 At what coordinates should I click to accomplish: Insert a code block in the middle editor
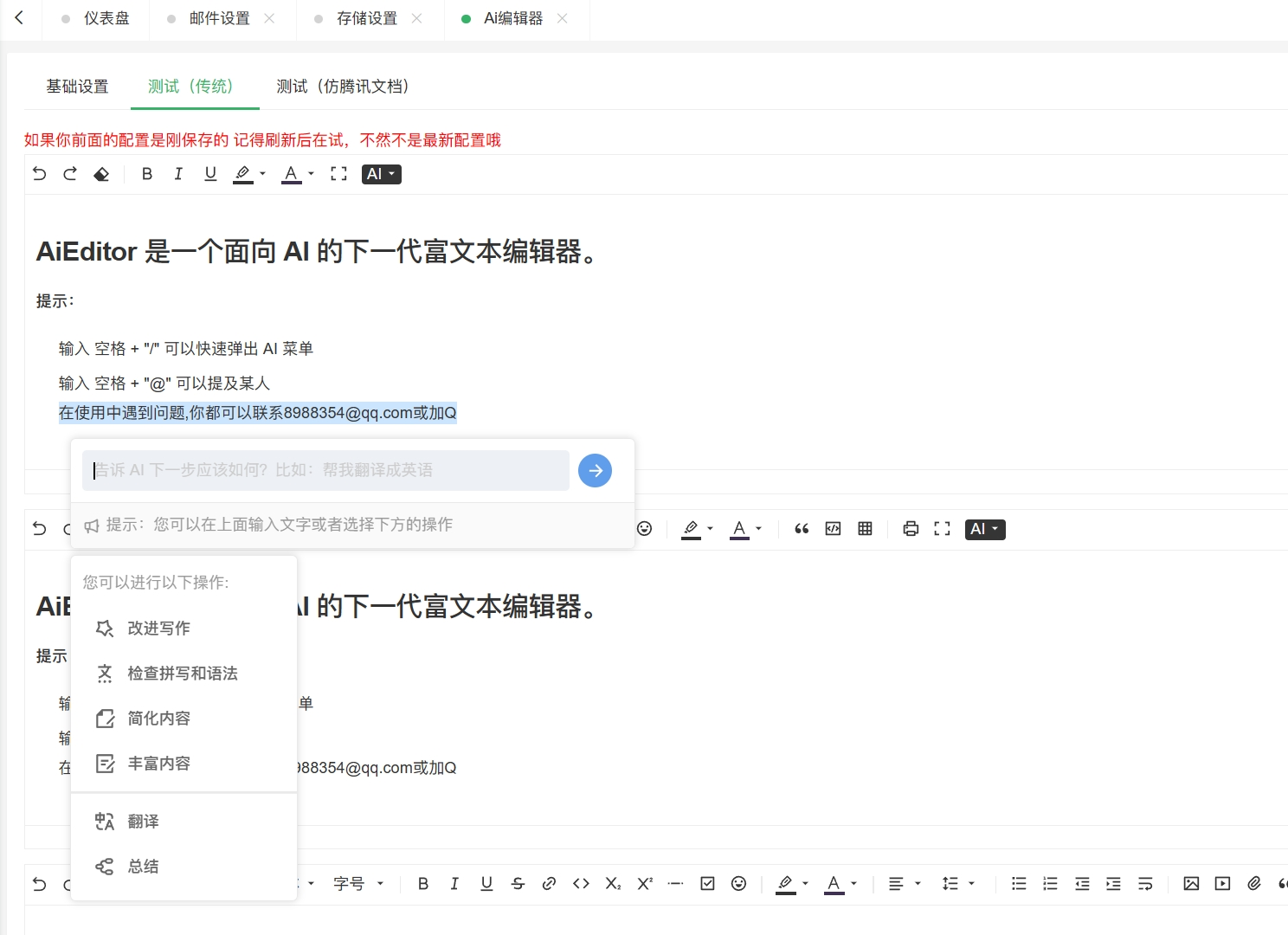[834, 529]
